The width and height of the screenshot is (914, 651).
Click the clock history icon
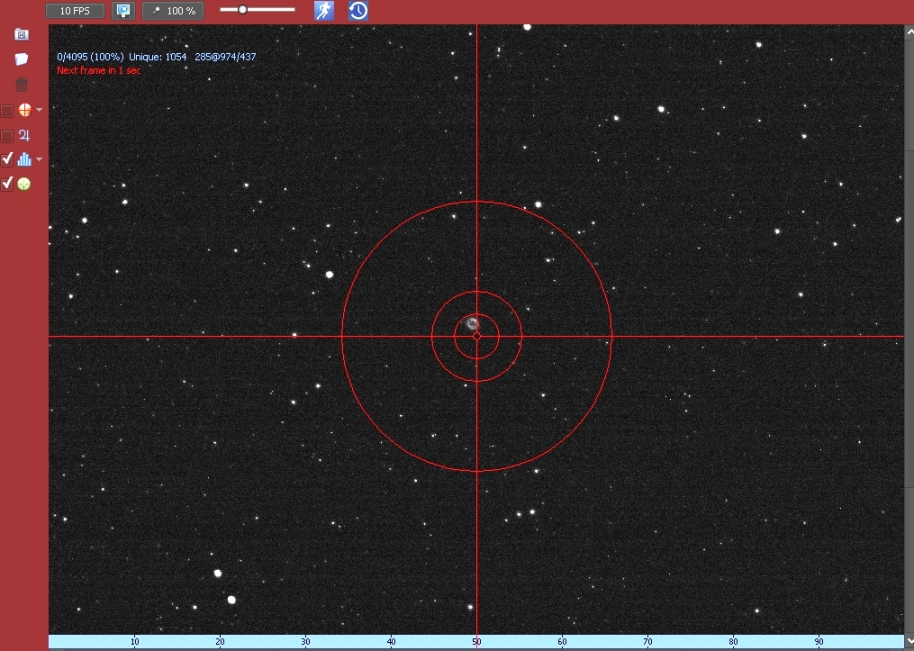pos(358,11)
